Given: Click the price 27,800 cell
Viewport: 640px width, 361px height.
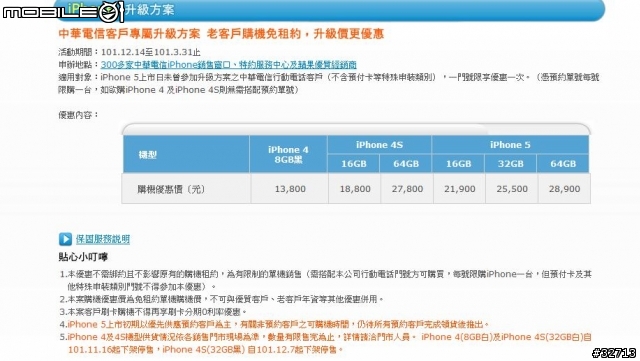Looking at the screenshot, I should coord(407,189).
